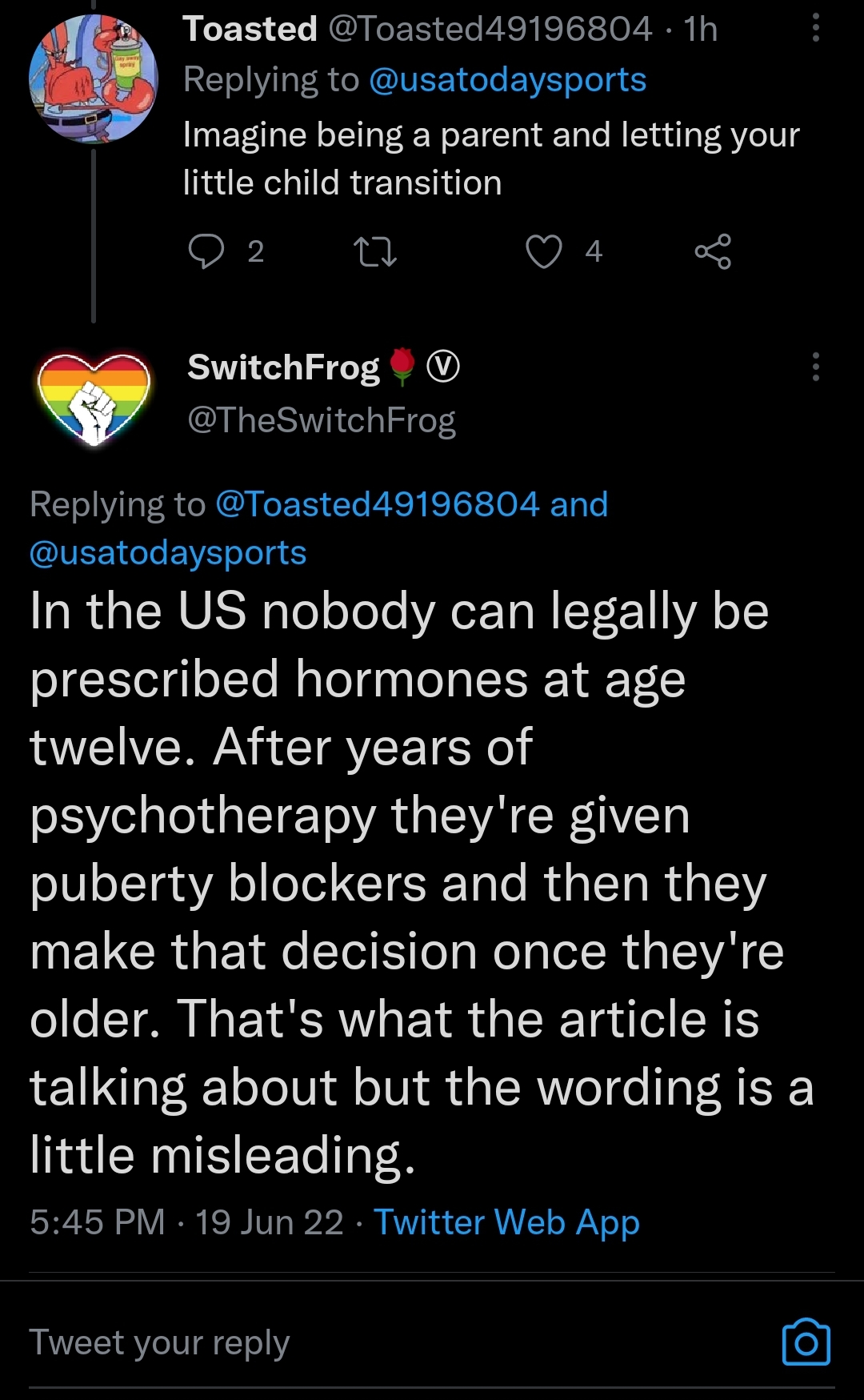Tap the circled V badge beside SwitchFrog
This screenshot has width=864, height=1400.
443,367
